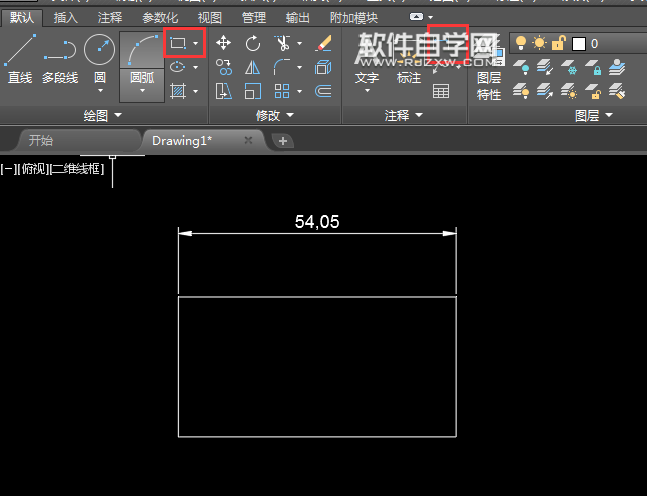The height and width of the screenshot is (496, 647).
Task: Click layer 0 white color swatch
Action: pos(579,44)
